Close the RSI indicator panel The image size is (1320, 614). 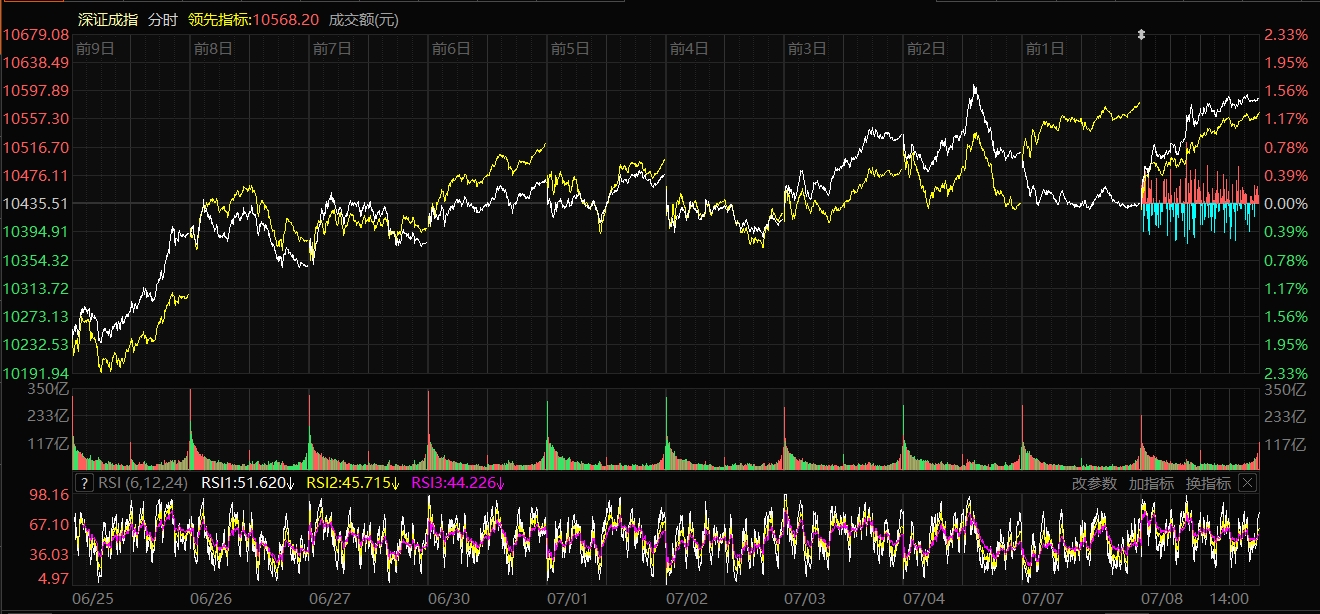click(1247, 483)
